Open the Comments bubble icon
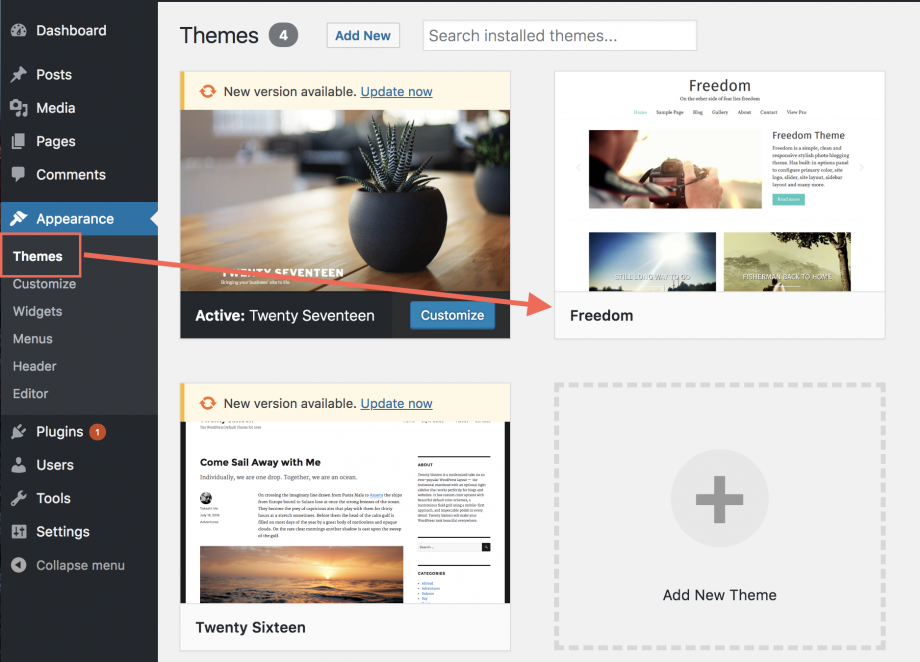 coord(20,174)
